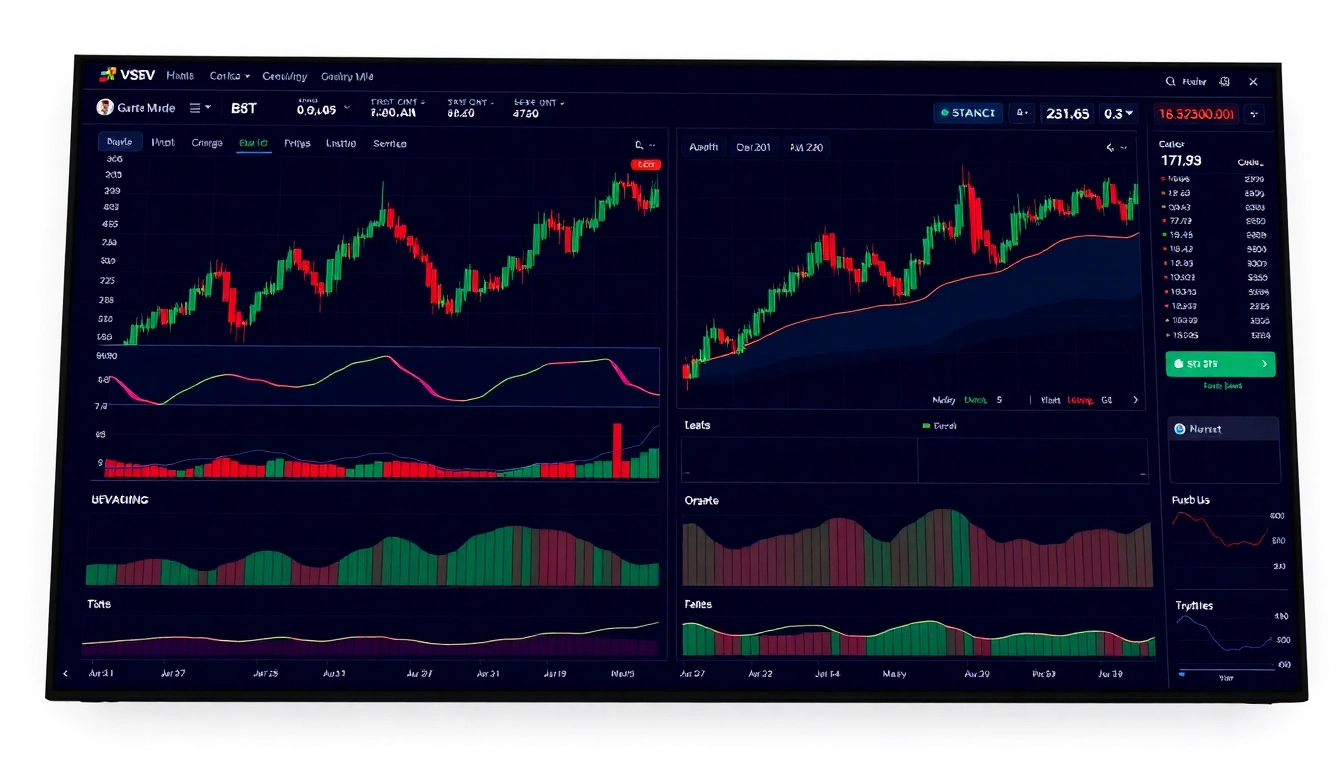Screen dimensions: 1344x768
Task: Click the red 16.32300.001 price button
Action: (x=1196, y=114)
